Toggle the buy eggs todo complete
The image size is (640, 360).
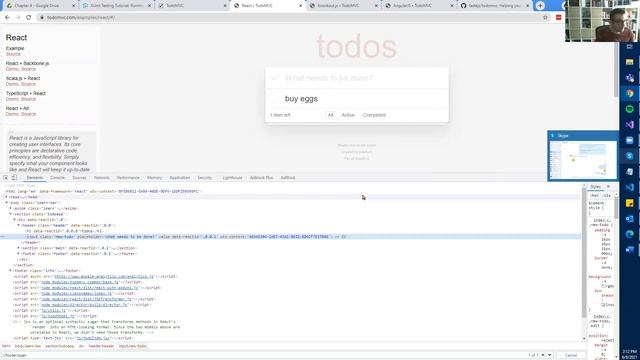[x=274, y=99]
